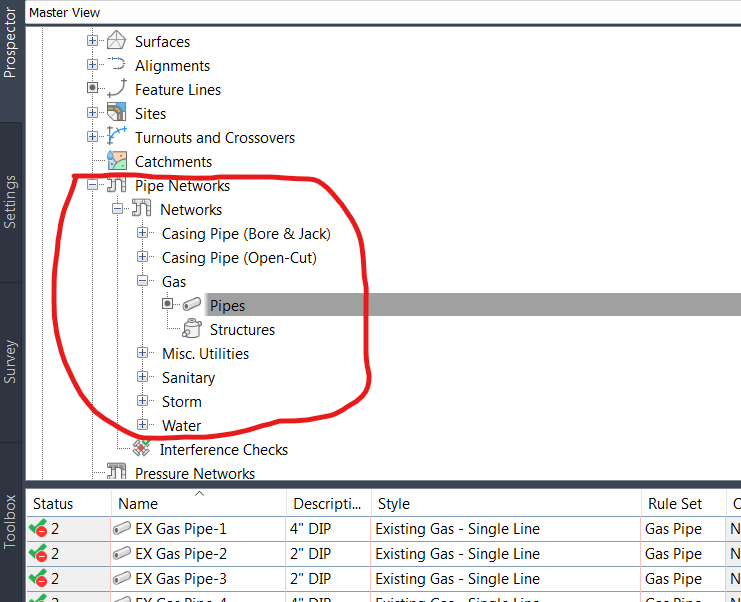This screenshot has height=602, width=741.
Task: Click the Pipe Networks pipe icon
Action: [x=116, y=185]
